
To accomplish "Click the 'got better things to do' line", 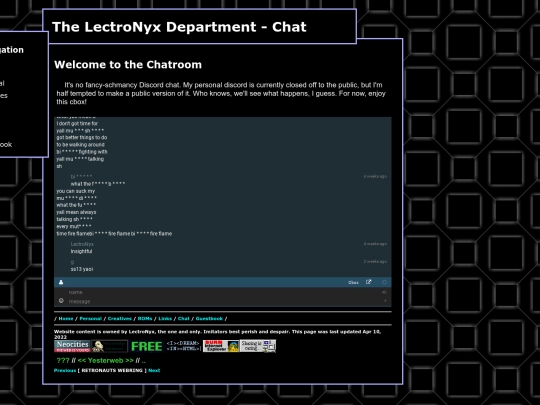I will coord(82,137).
